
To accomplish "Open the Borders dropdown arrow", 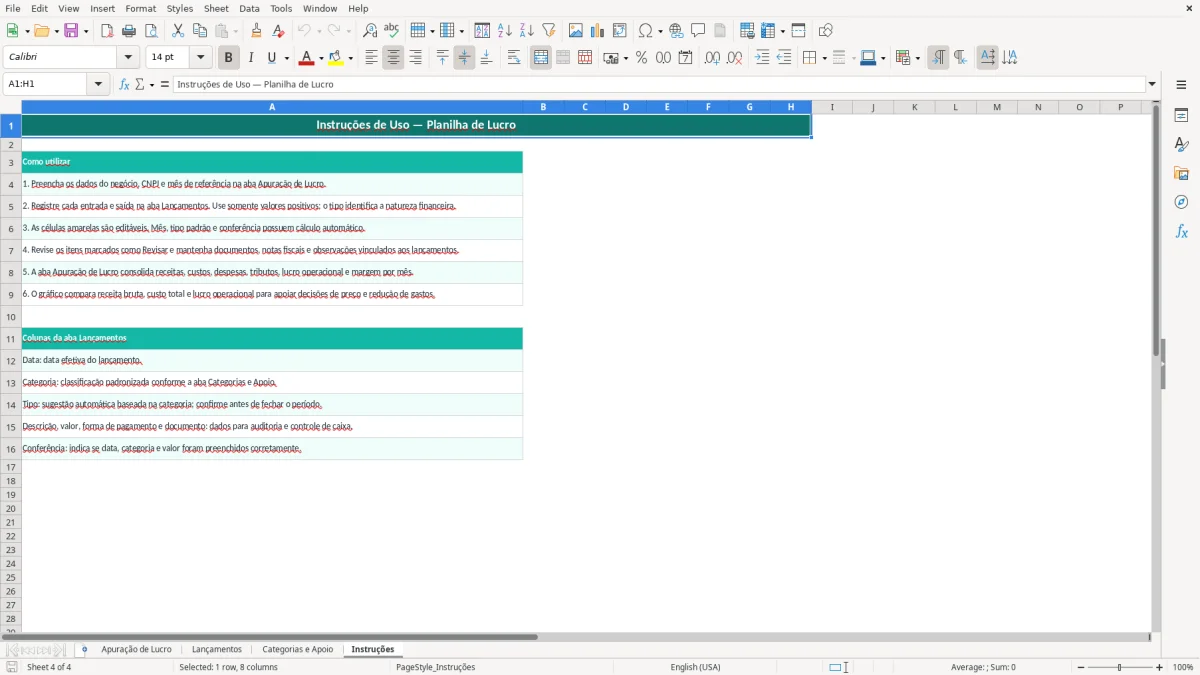I will pos(824,58).
